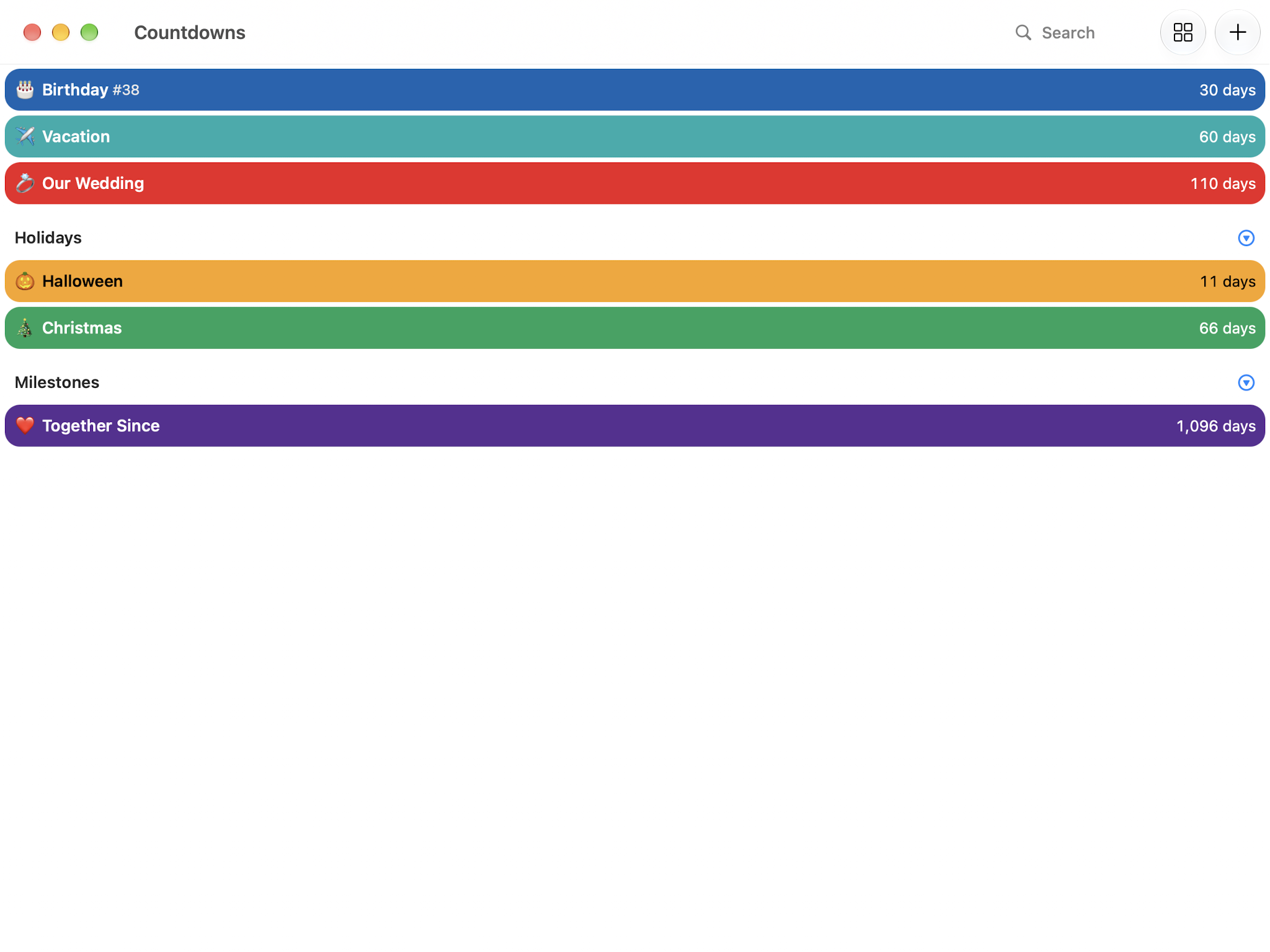Click the wedding ring icon
The width and height of the screenshot is (1270, 952).
[25, 183]
